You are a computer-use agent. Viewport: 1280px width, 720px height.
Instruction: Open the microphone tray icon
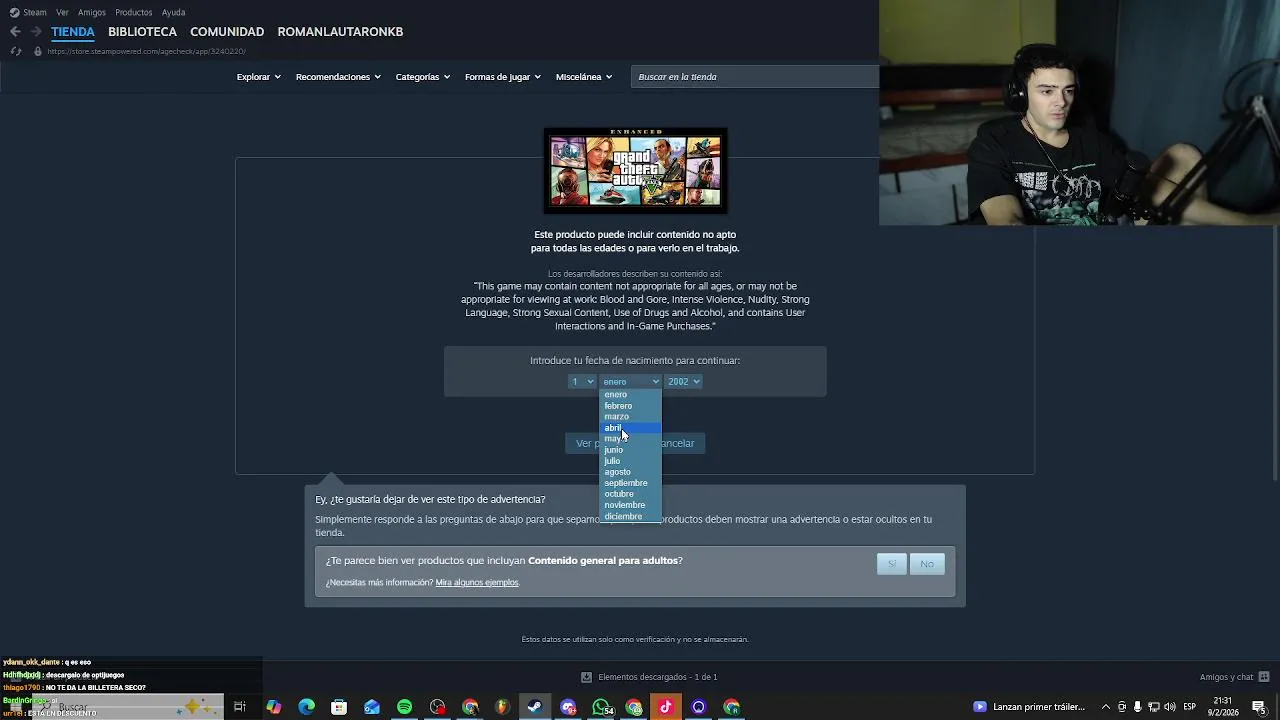click(x=1137, y=707)
